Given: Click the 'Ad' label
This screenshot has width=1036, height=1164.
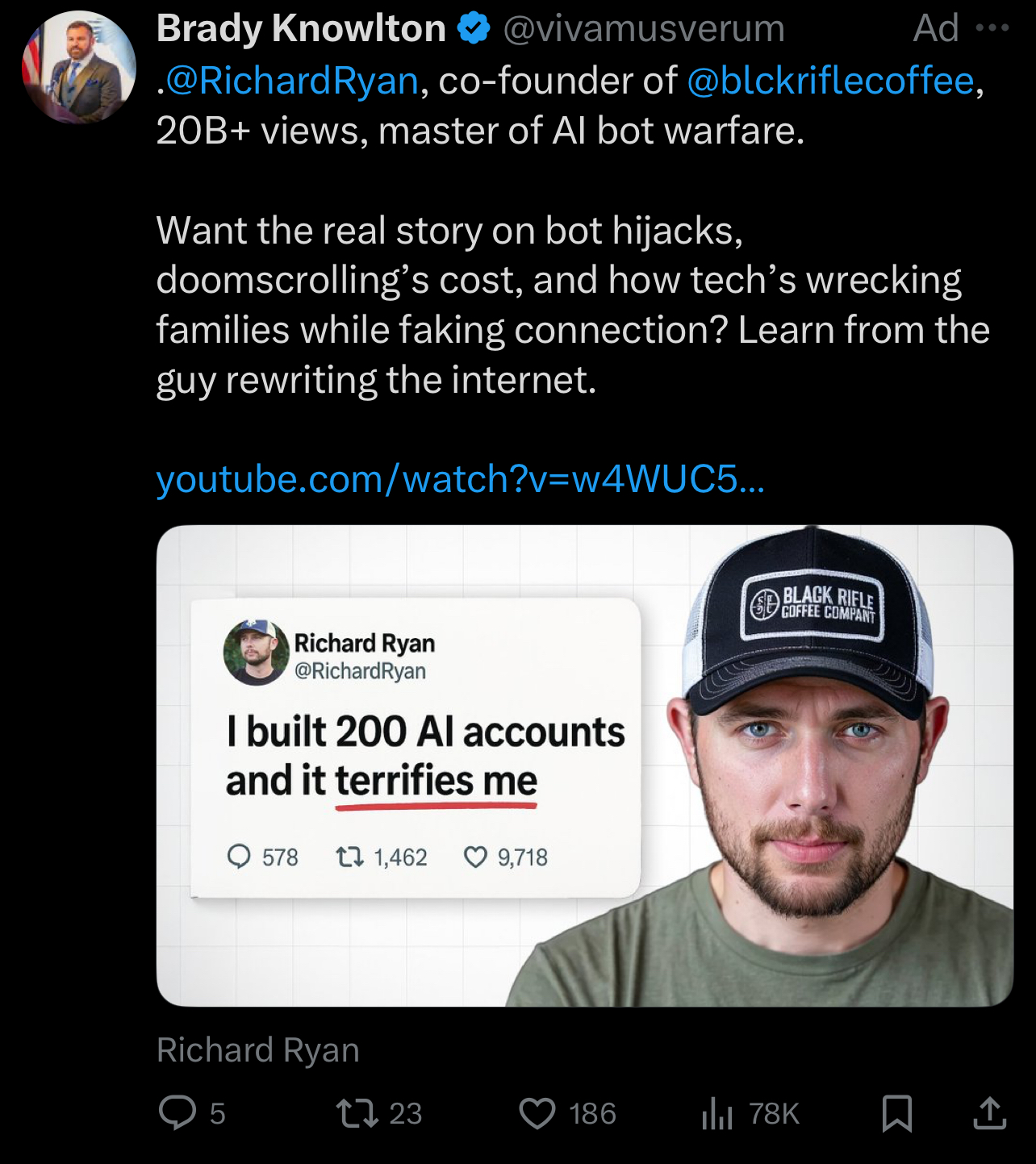Looking at the screenshot, I should click(936, 28).
